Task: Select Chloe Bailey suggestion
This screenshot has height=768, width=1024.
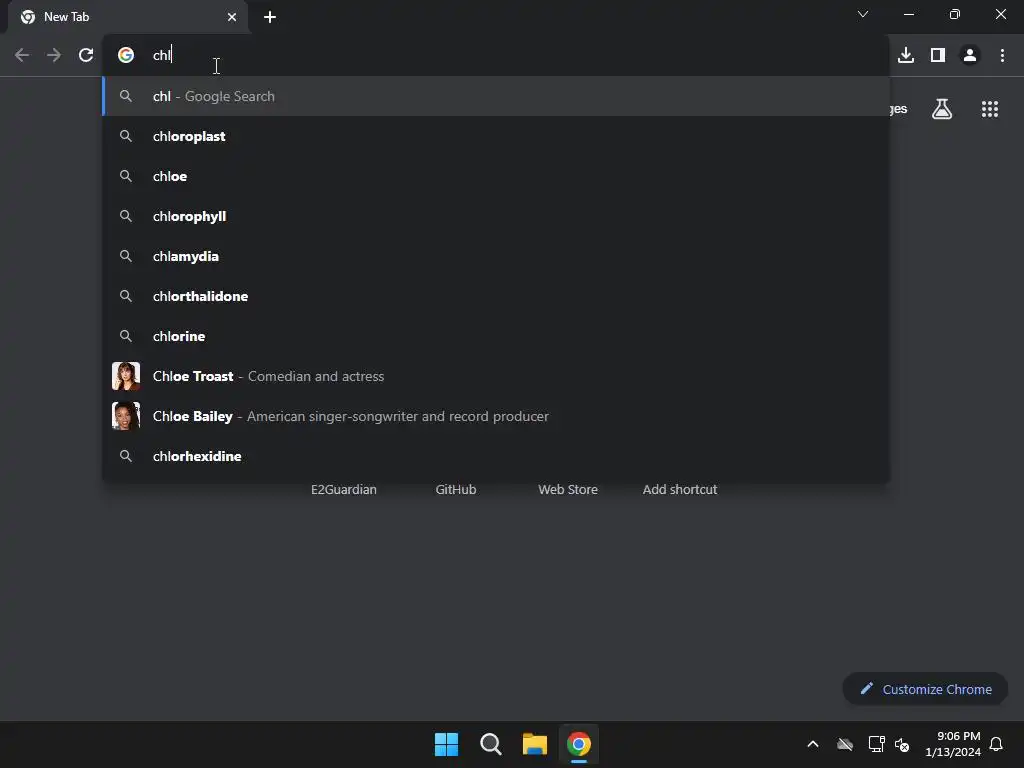Action: (x=496, y=416)
